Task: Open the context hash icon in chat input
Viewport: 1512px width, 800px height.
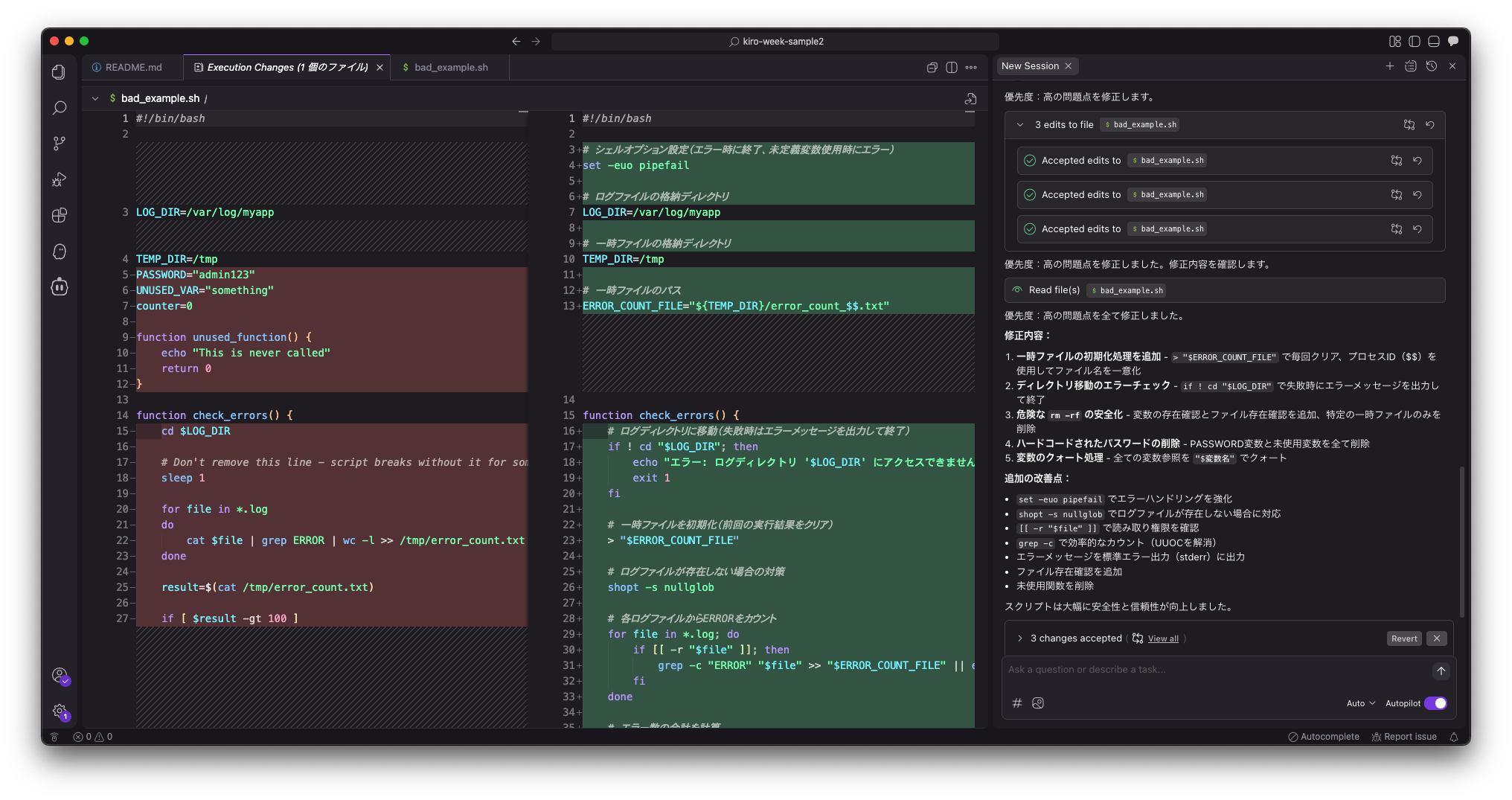Action: pyautogui.click(x=1017, y=703)
